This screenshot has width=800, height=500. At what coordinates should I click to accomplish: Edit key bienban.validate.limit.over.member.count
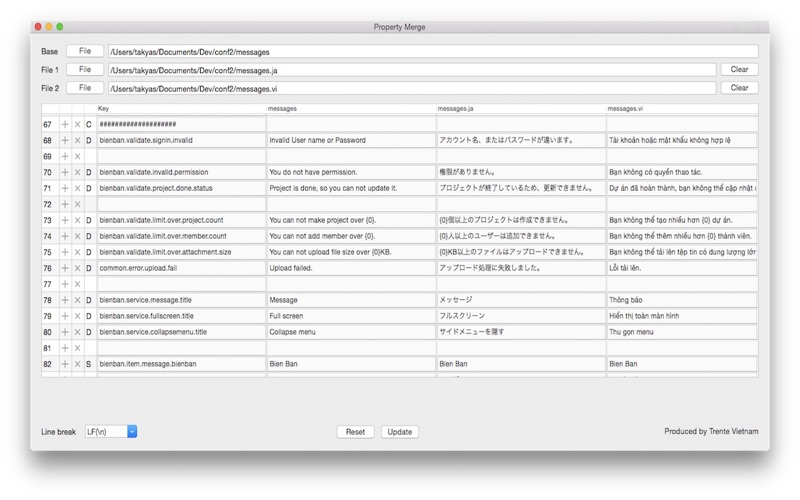[181, 236]
